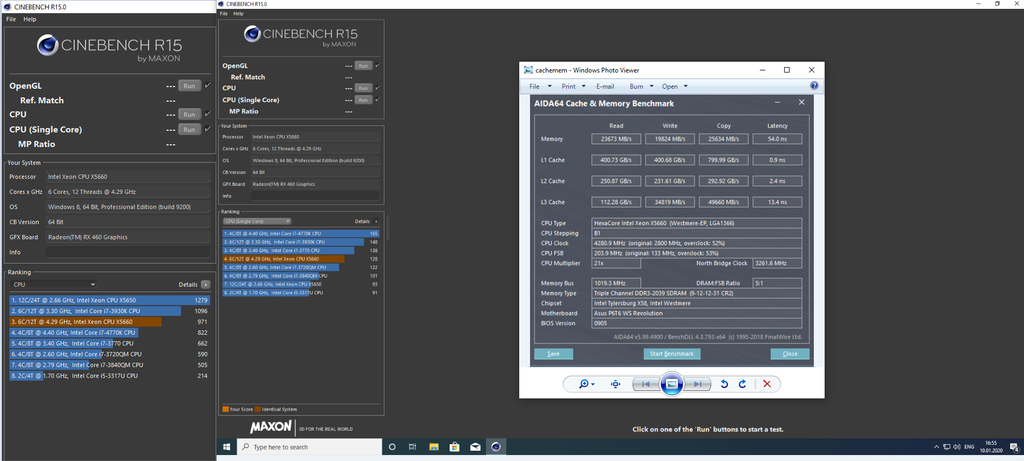Click the actual size fit icon

tap(615, 384)
